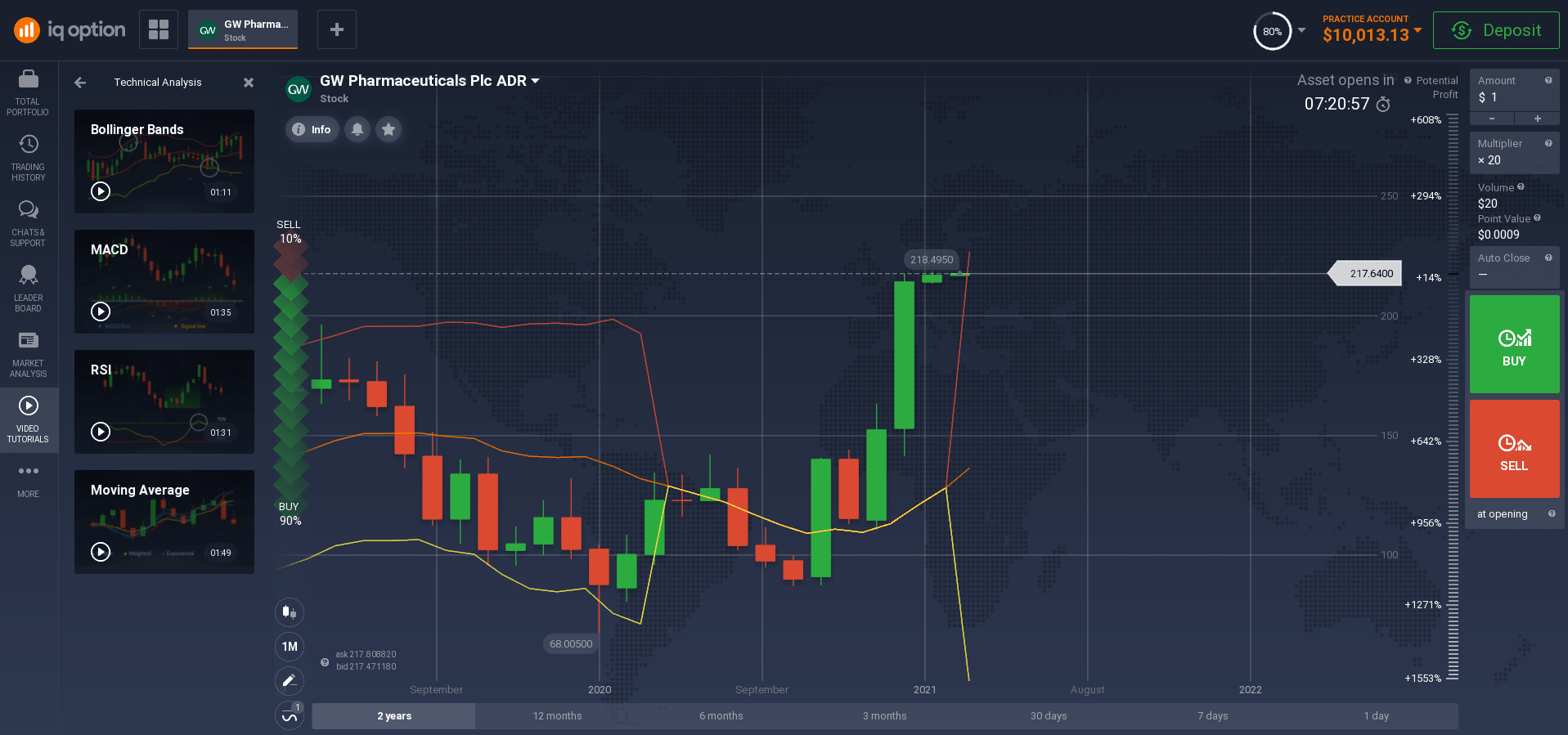
Task: Click the Amount input field
Action: 1514,90
